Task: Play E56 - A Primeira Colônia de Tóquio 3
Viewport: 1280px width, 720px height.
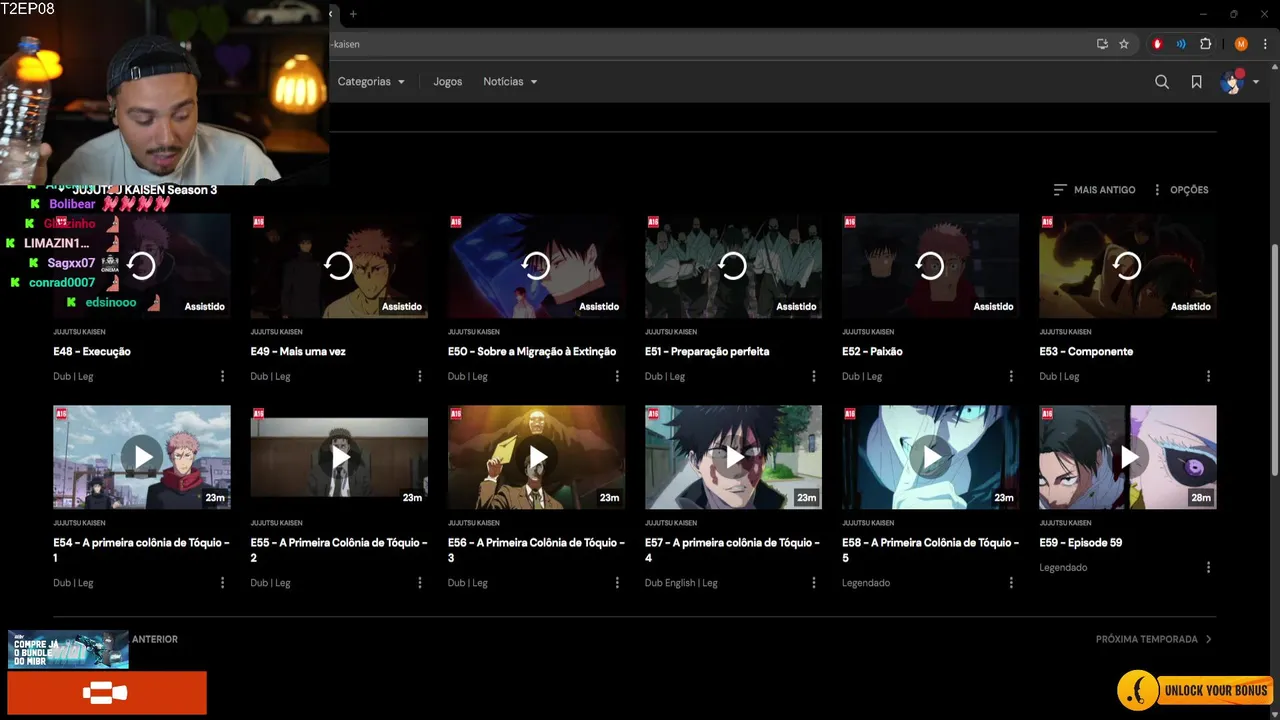Action: (536, 457)
